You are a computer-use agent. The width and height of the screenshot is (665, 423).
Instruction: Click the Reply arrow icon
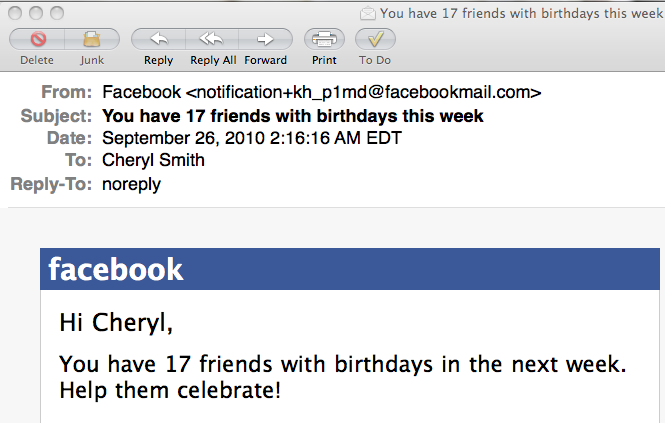158,40
